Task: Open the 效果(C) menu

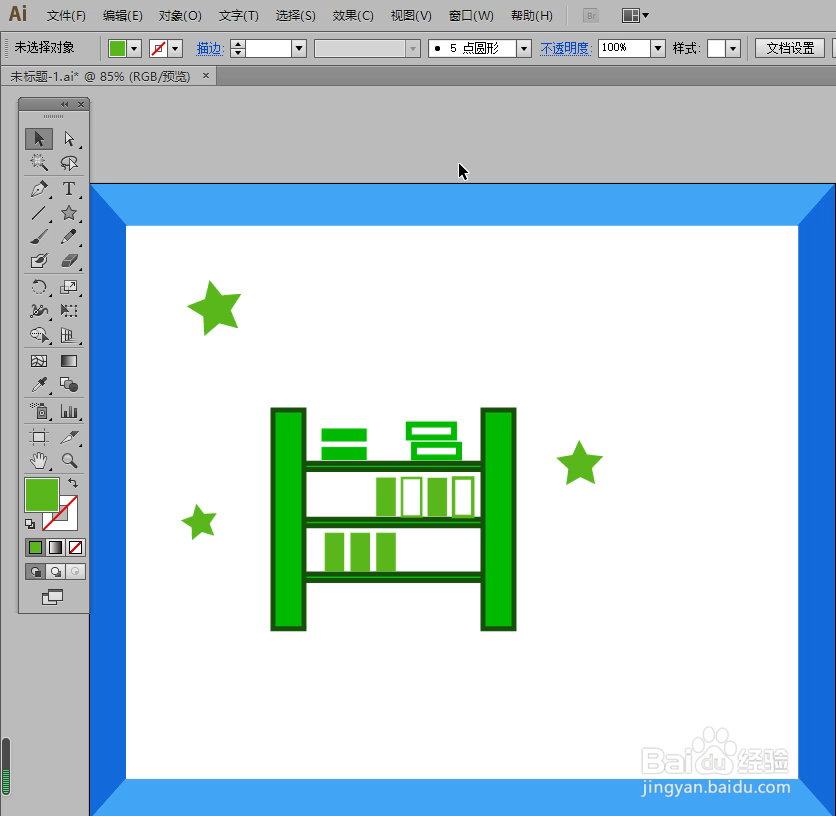Action: [x=353, y=16]
